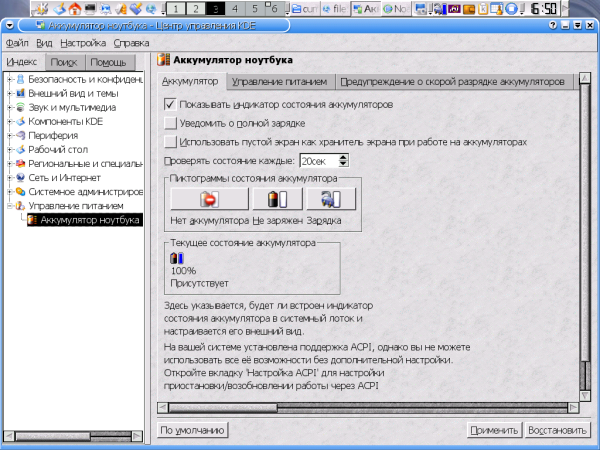Click the Безопасность lock icon in tree
Viewport: 600px width, 450px height.
click(x=20, y=80)
